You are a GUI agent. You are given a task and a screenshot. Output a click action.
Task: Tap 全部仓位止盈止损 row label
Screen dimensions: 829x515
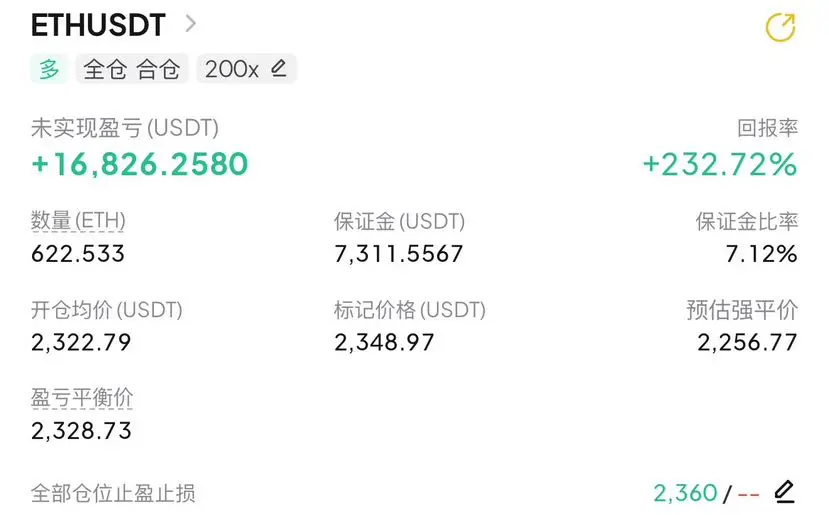click(113, 493)
